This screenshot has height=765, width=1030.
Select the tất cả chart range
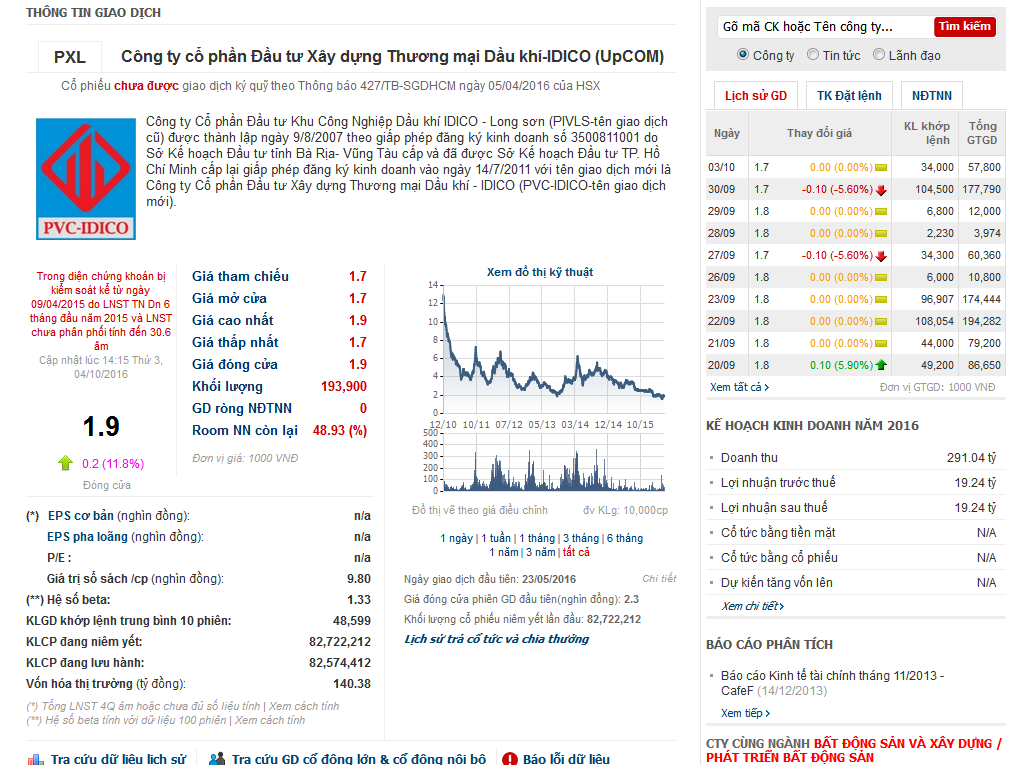point(576,553)
